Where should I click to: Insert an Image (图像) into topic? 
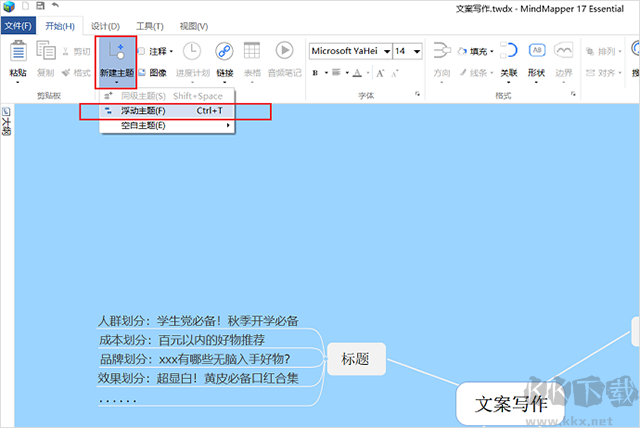pyautogui.click(x=152, y=73)
